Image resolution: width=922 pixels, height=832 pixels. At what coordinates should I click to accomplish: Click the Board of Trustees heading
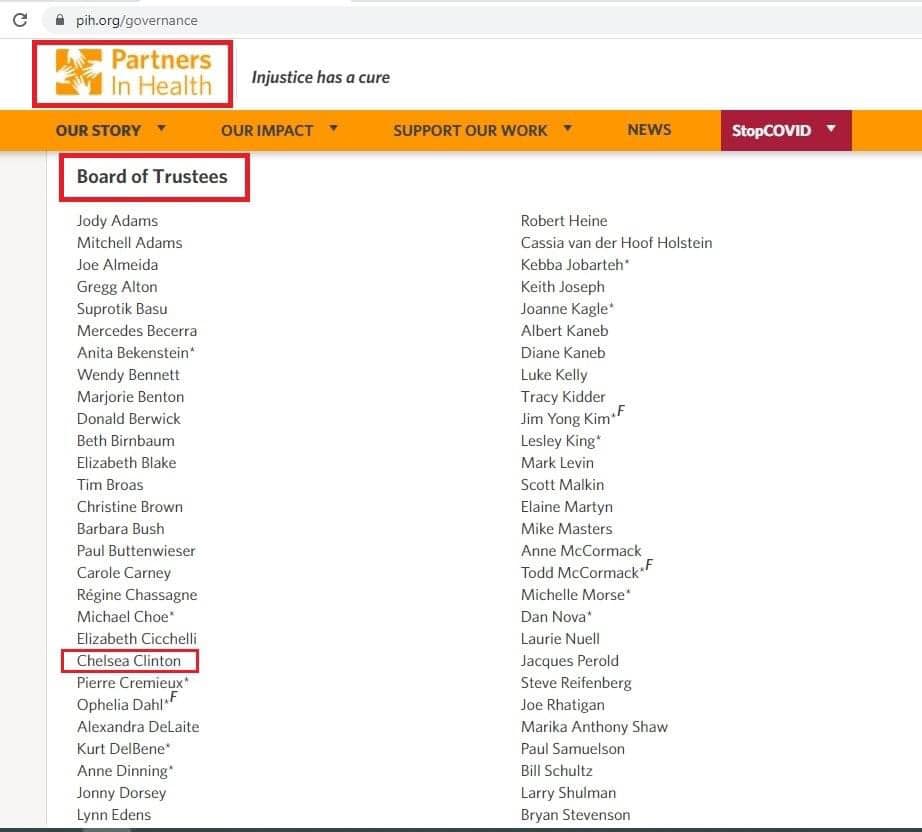[152, 177]
